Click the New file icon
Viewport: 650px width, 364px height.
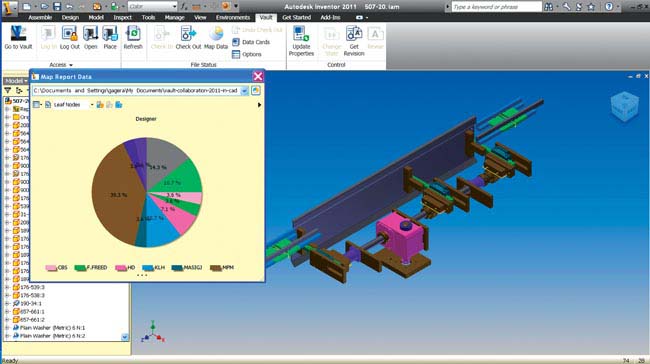tap(27, 6)
